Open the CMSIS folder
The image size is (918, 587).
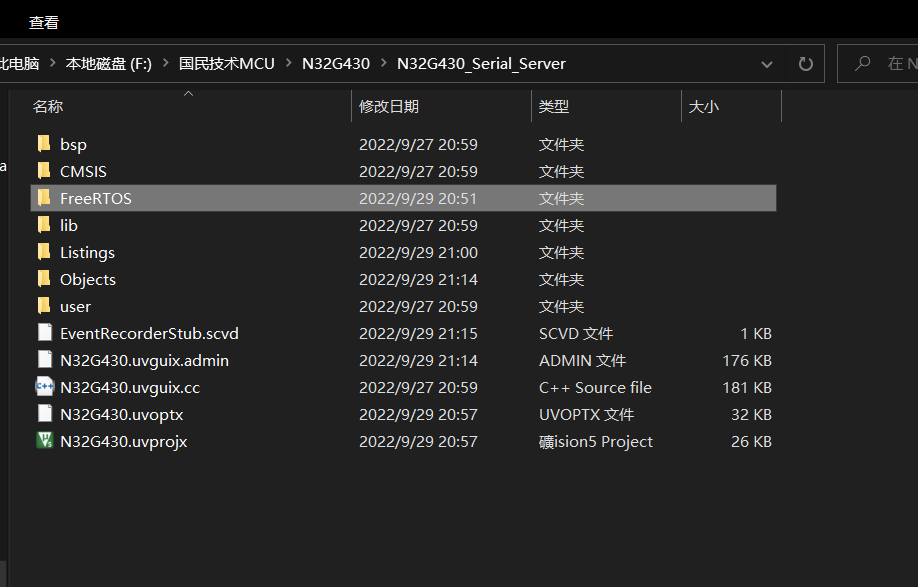coord(84,171)
